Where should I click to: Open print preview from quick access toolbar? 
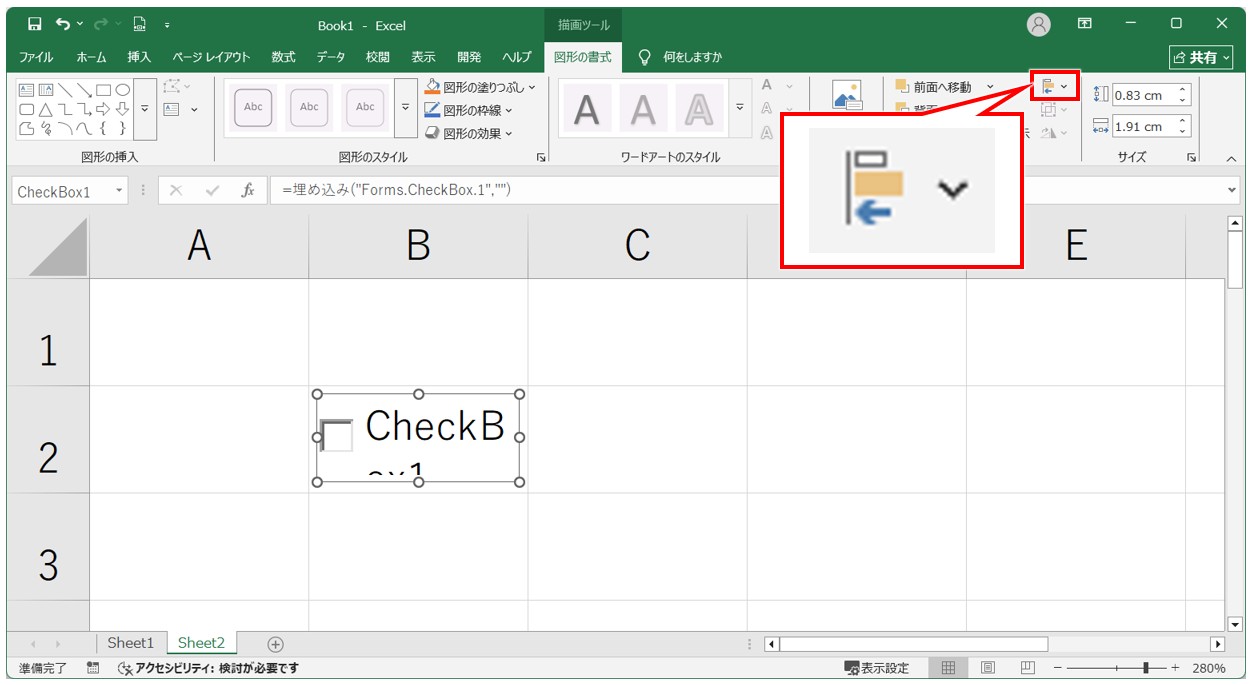click(139, 24)
